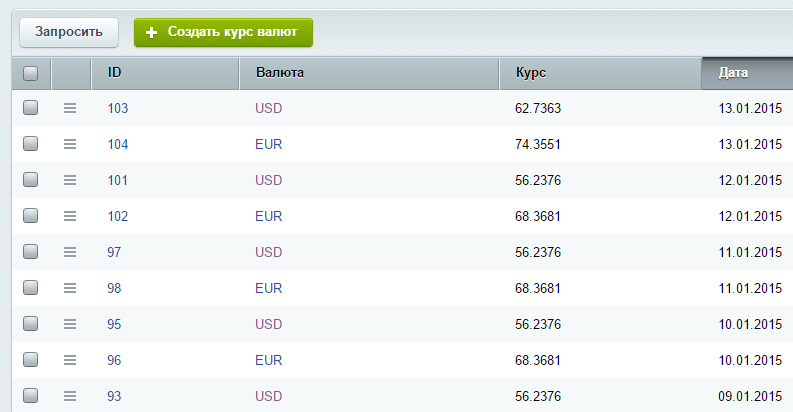Viewport: 793px width, 412px height.
Task: Select the checkbox for row ID 102
Action: click(x=30, y=216)
